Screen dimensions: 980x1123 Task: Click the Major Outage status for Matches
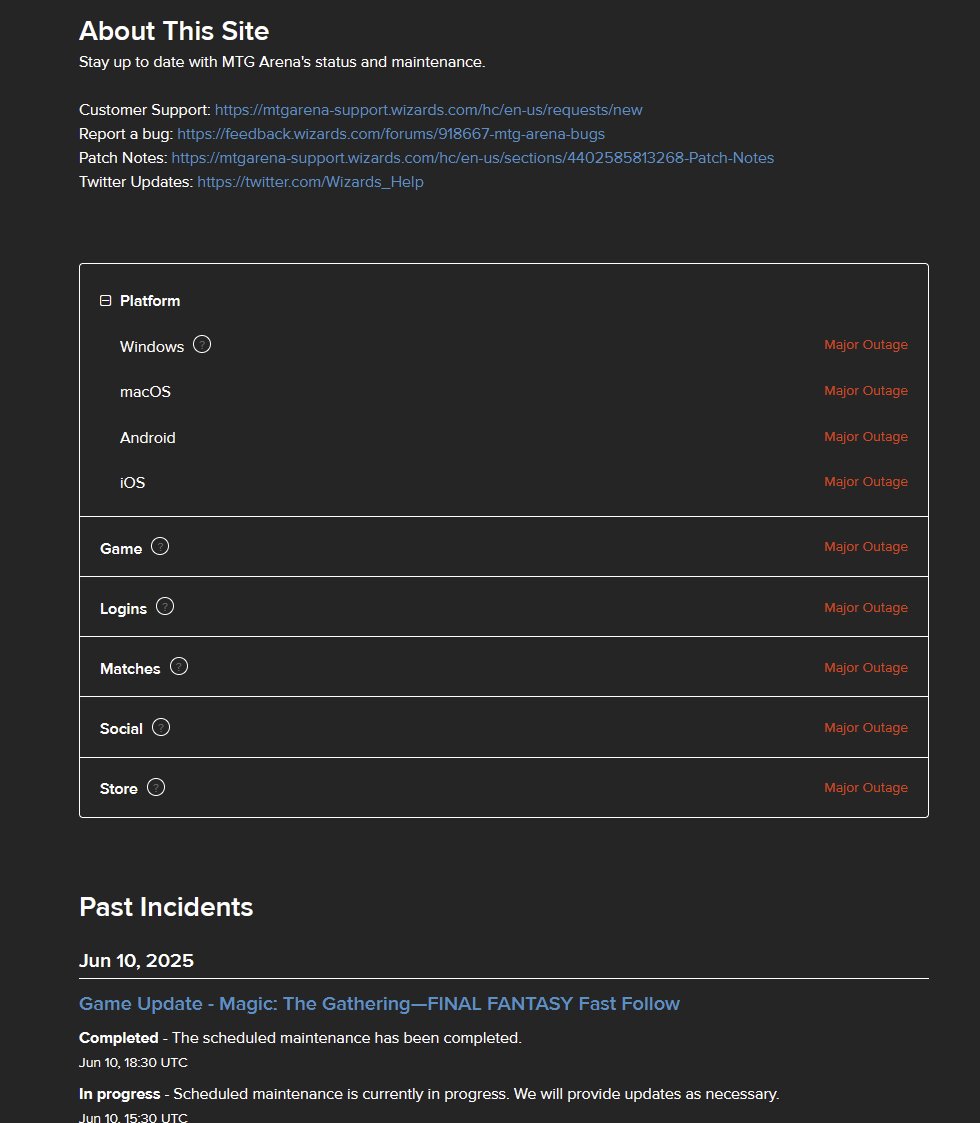pyautogui.click(x=865, y=667)
